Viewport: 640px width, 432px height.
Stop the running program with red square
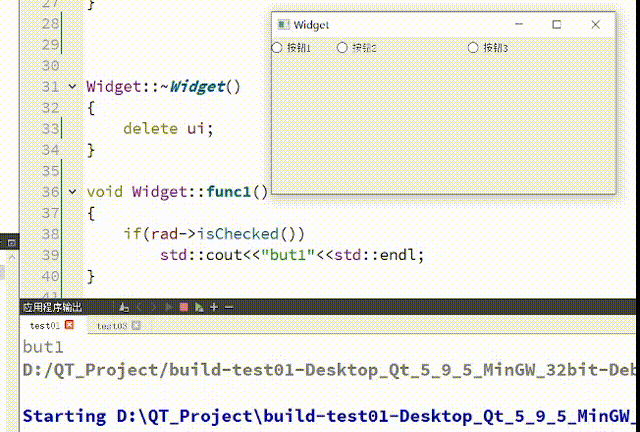[x=184, y=307]
